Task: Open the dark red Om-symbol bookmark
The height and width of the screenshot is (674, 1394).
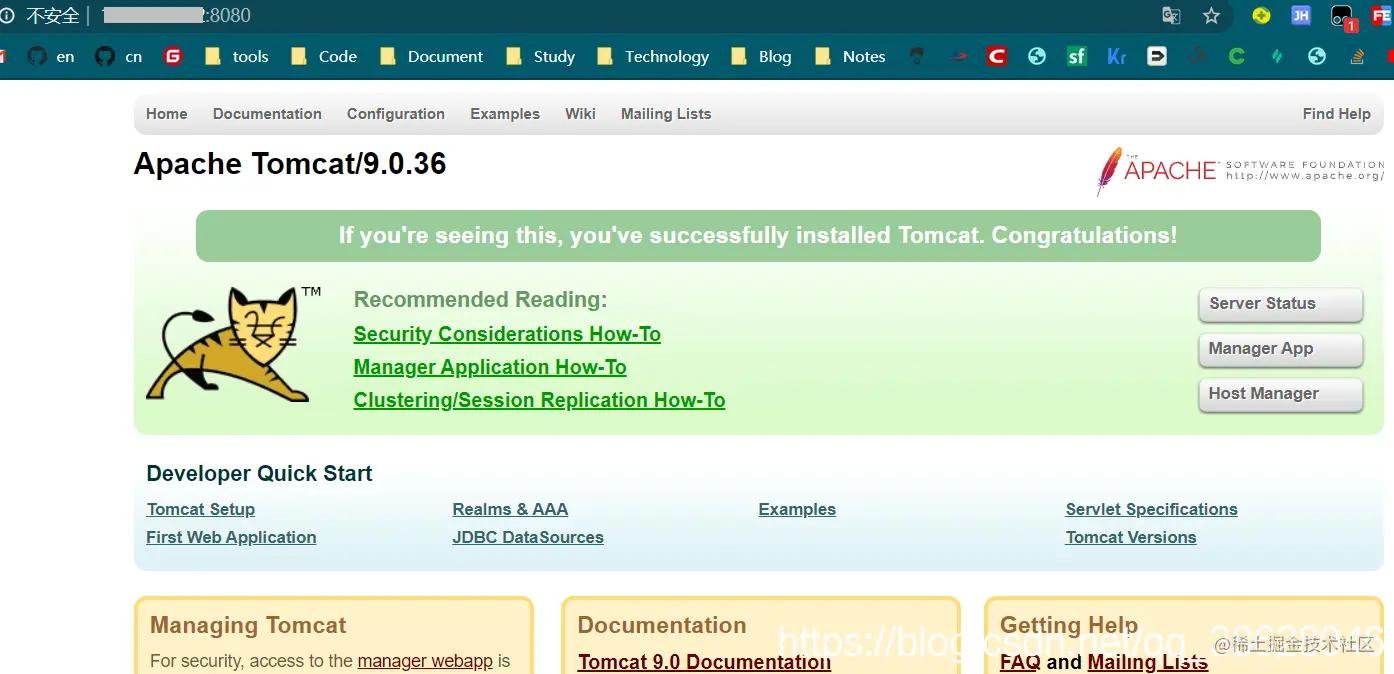Action: [x=1197, y=57]
